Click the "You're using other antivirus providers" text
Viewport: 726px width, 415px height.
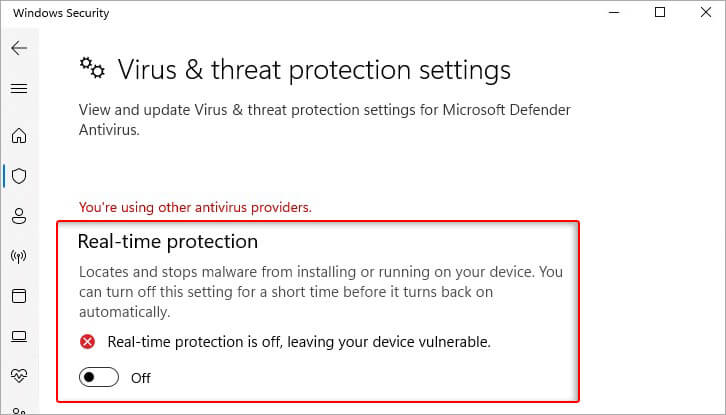coord(195,207)
